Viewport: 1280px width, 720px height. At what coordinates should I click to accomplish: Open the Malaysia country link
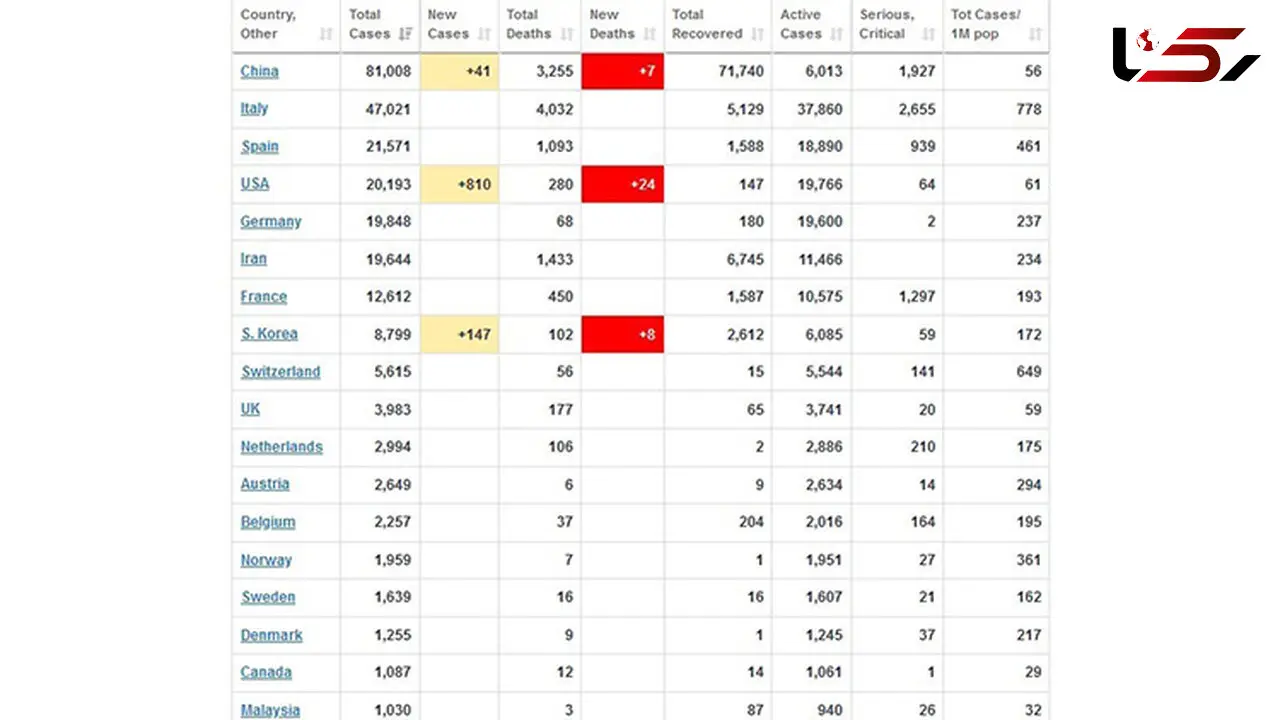click(270, 710)
